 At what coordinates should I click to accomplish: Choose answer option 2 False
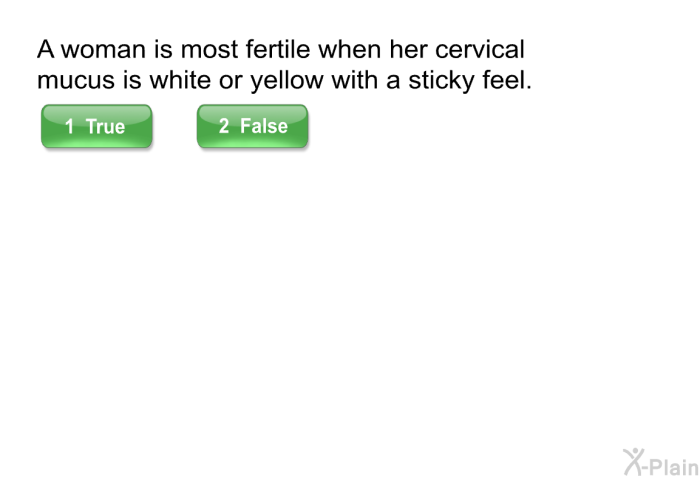pyautogui.click(x=252, y=126)
